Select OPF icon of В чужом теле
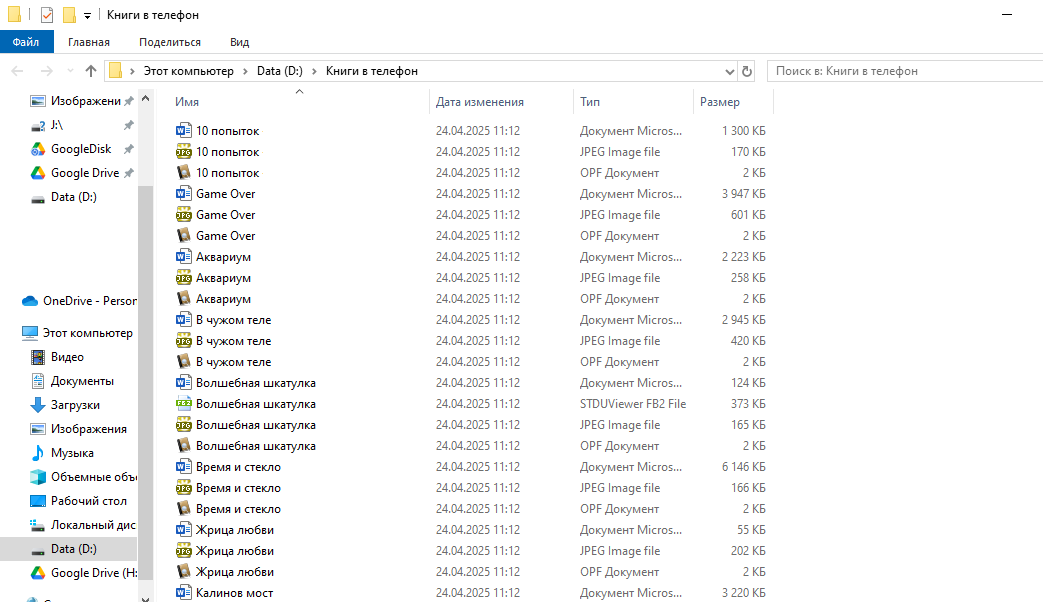Screen dimensions: 1043x602 coord(184,362)
